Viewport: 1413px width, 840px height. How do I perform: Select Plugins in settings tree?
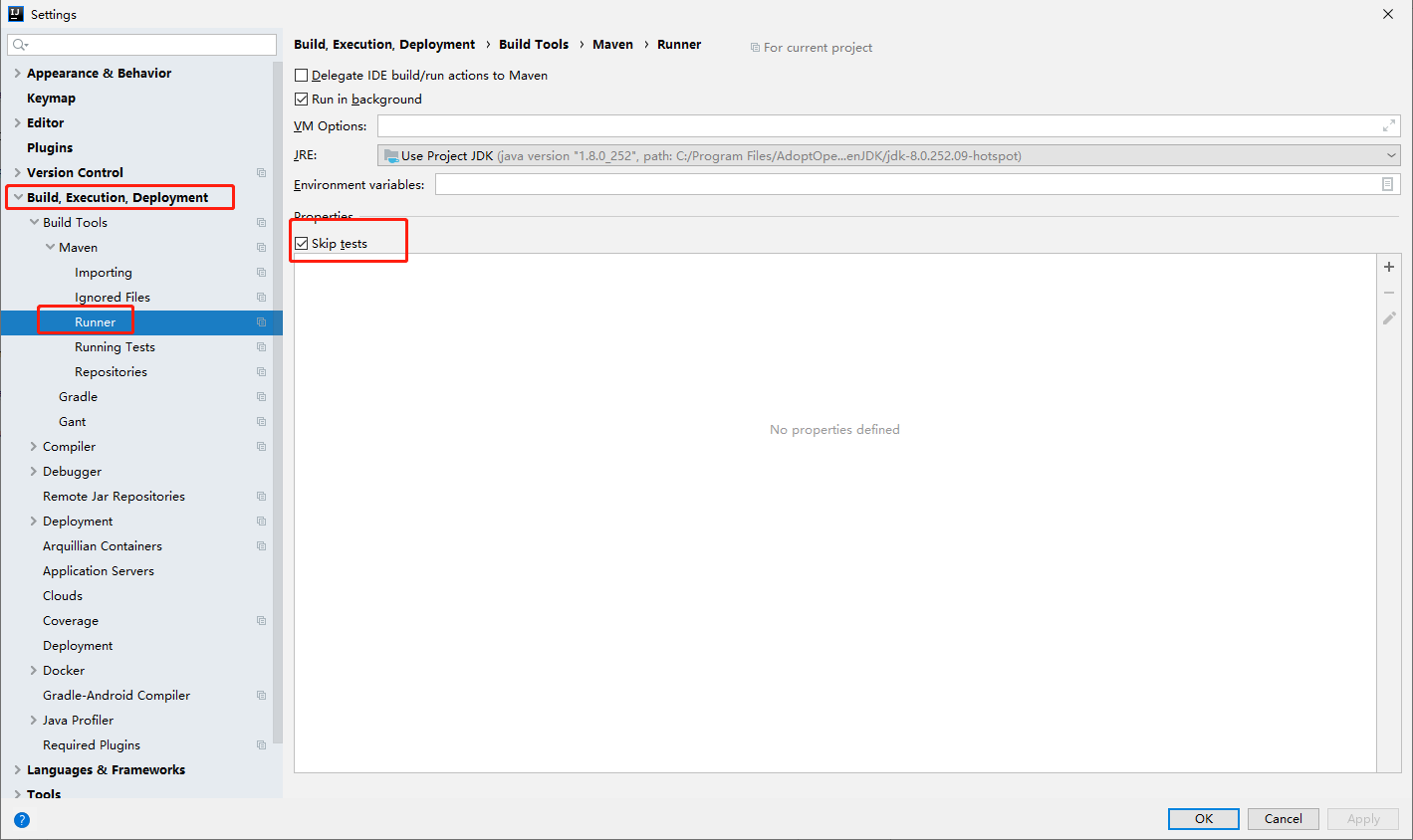click(50, 148)
